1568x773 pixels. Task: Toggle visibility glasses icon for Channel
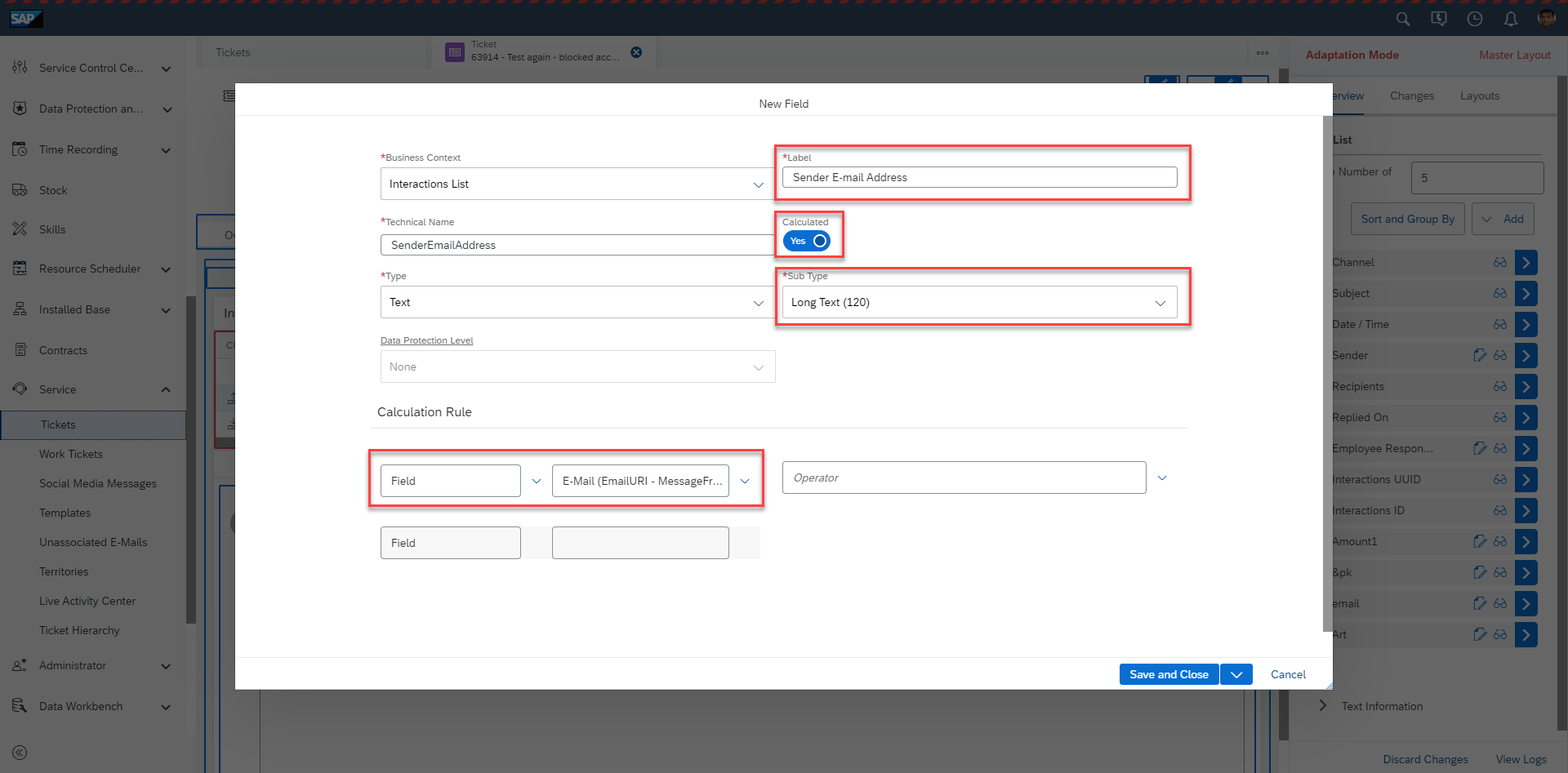(x=1500, y=262)
